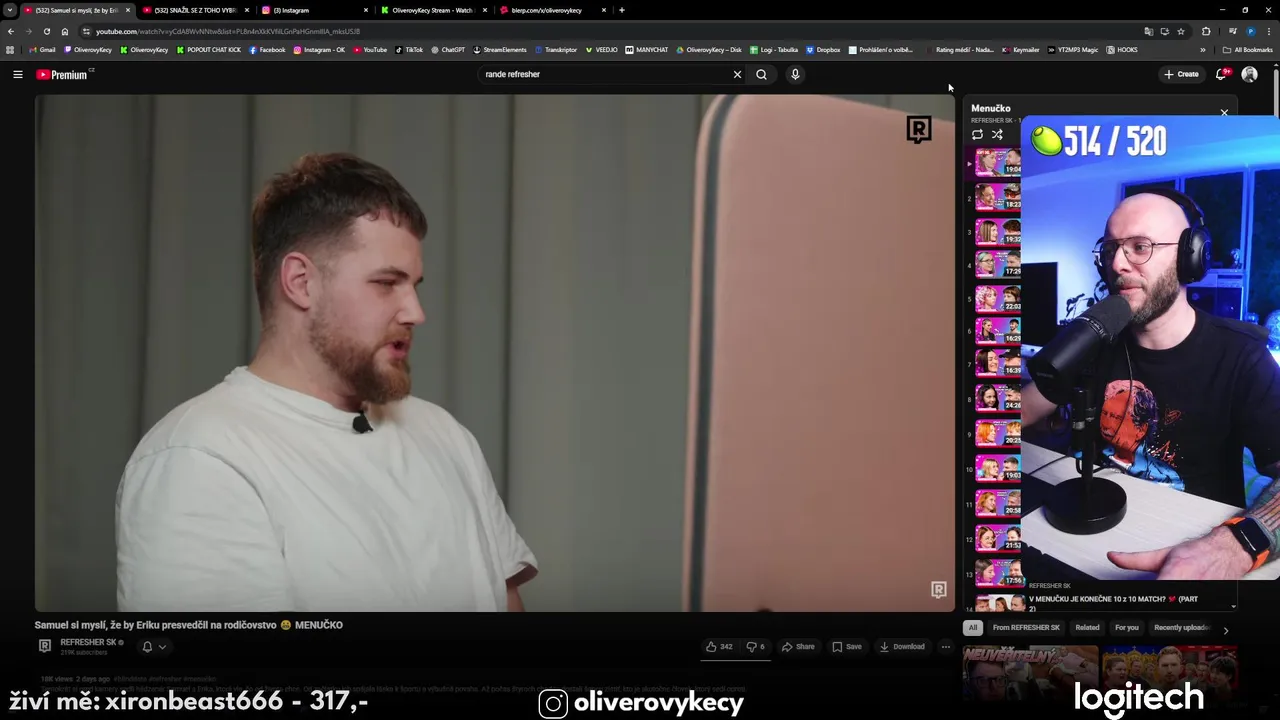Switch to Instagram tab
This screenshot has width=1280, height=720.
pyautogui.click(x=313, y=10)
